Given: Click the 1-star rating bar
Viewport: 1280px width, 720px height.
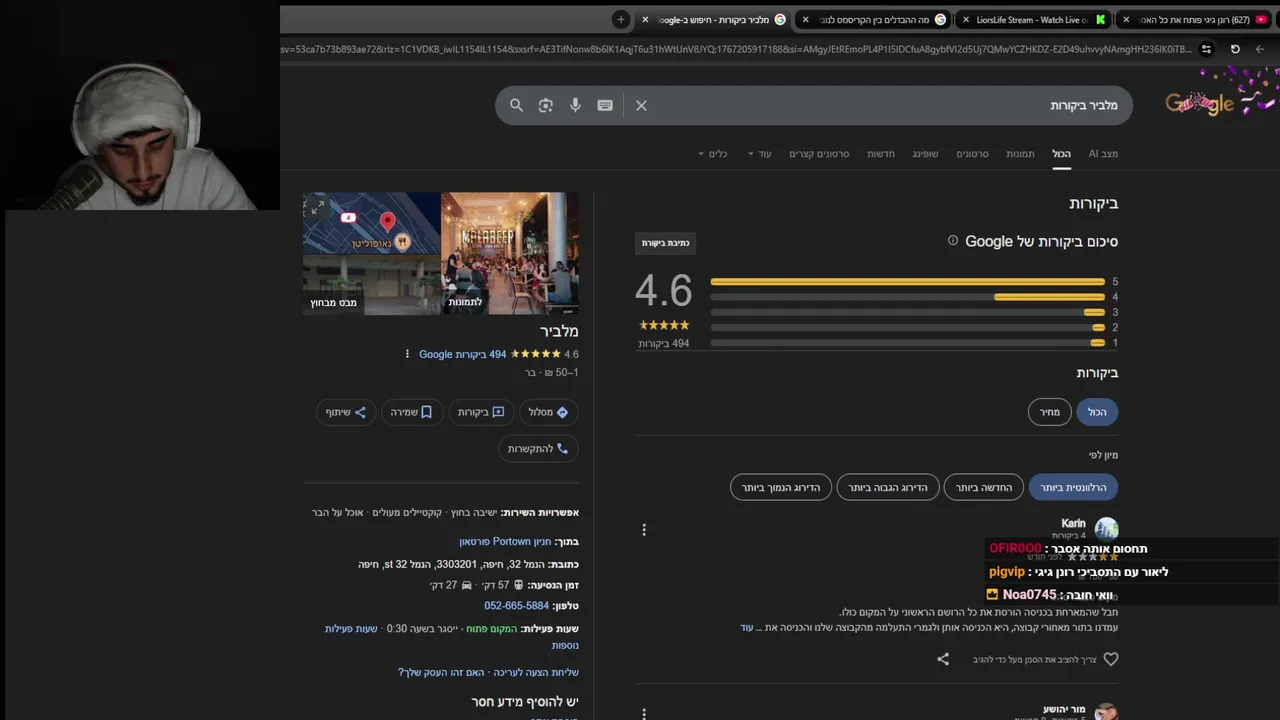Looking at the screenshot, I should 907,343.
